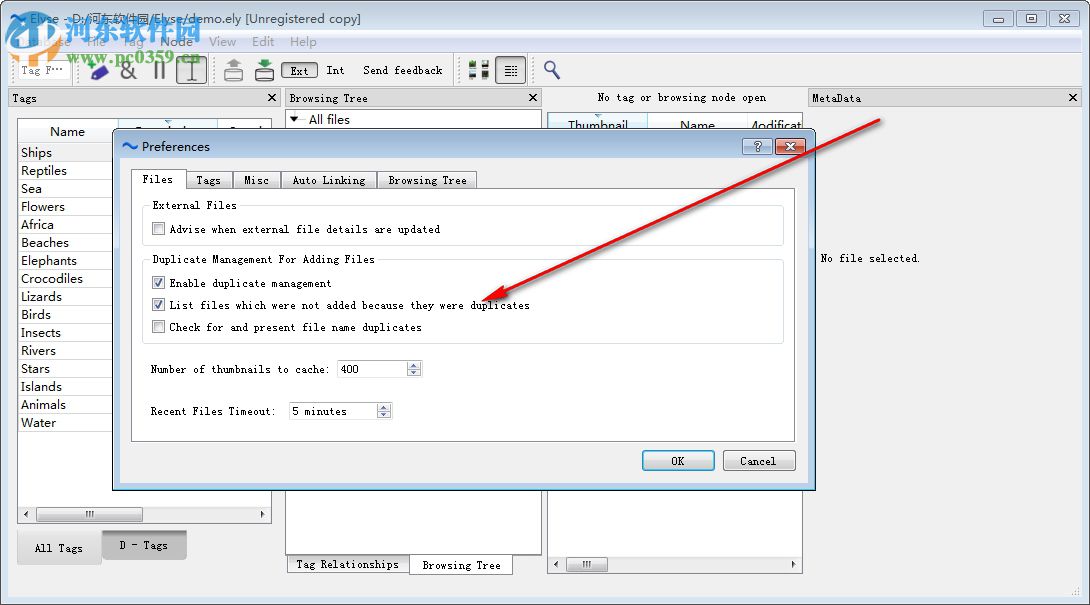Close the MetaData panel

[1073, 97]
